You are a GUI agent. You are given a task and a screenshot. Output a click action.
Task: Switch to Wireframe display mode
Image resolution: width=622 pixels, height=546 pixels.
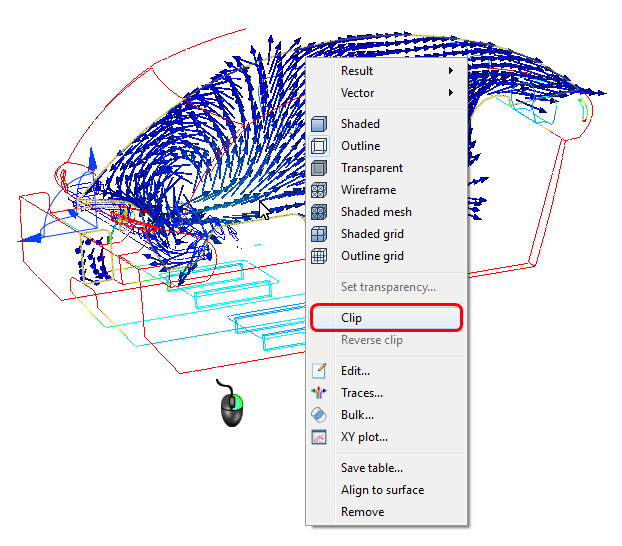(x=386, y=190)
